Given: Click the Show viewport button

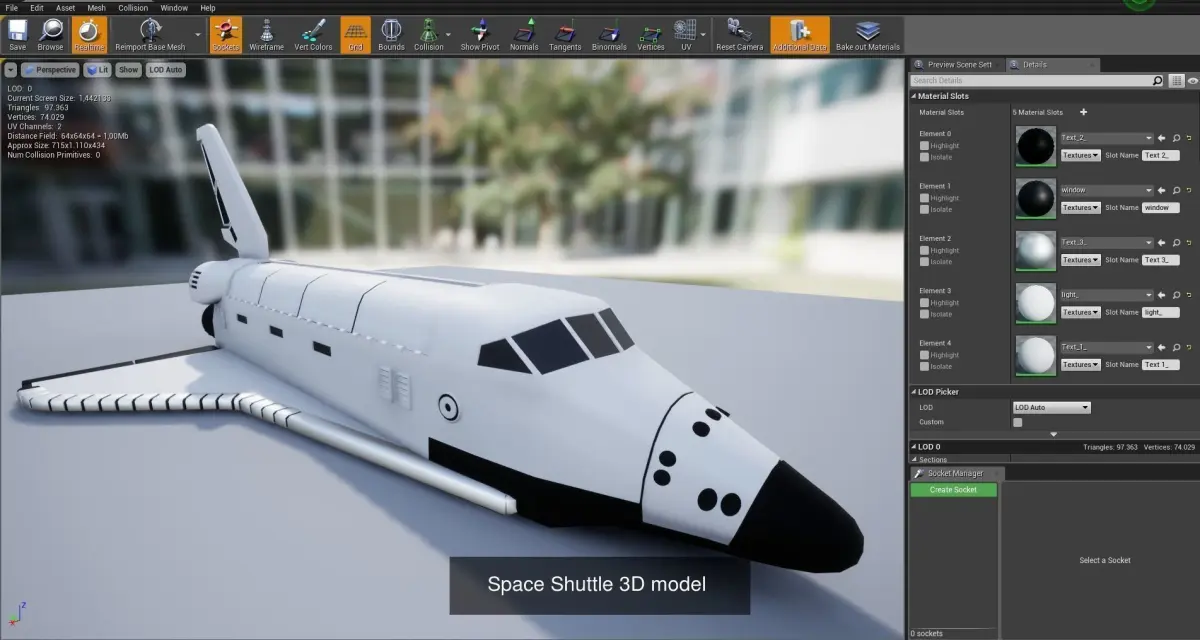Looking at the screenshot, I should click(x=129, y=70).
